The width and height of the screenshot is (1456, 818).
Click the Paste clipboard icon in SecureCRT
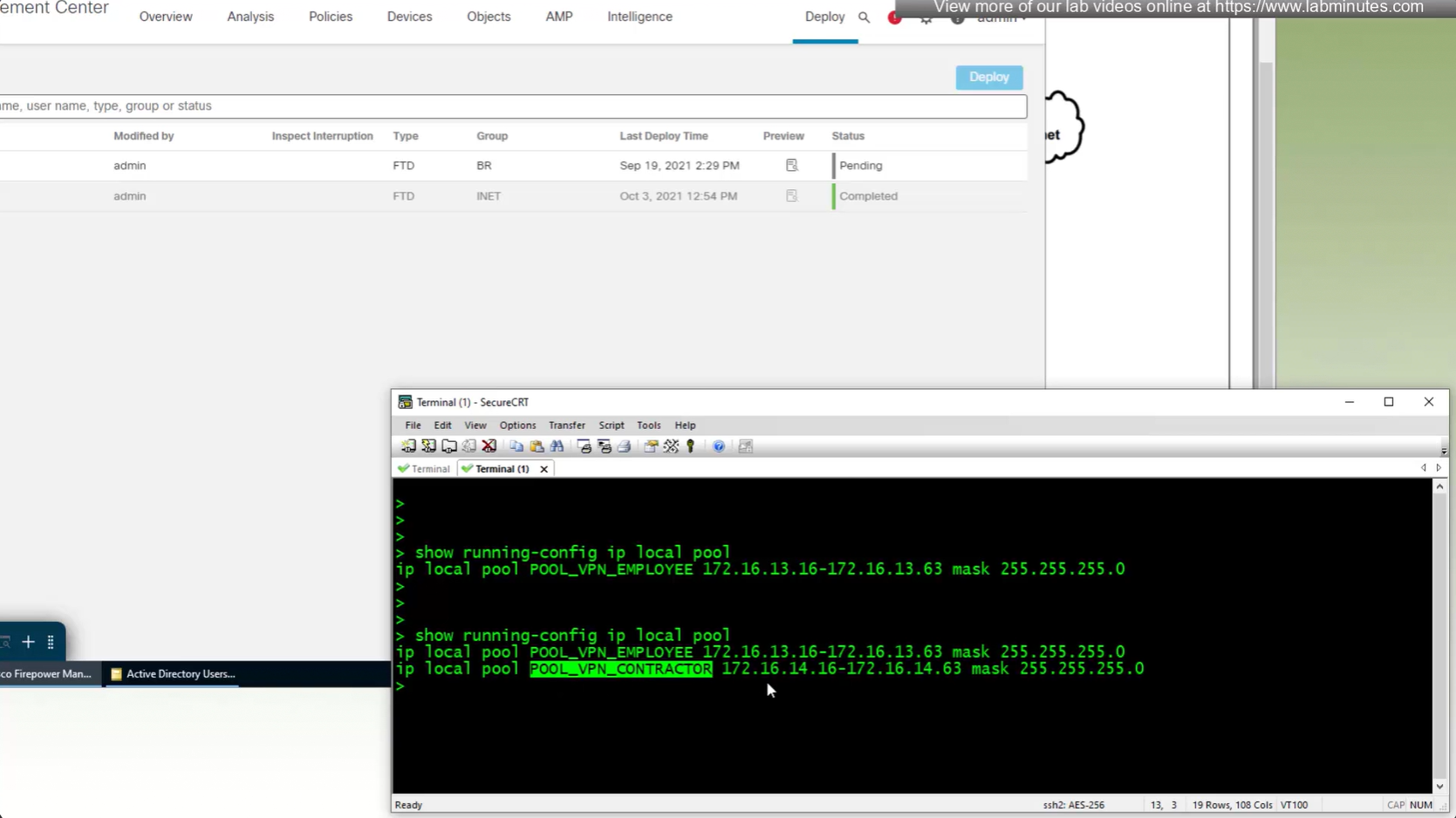pyautogui.click(x=537, y=446)
